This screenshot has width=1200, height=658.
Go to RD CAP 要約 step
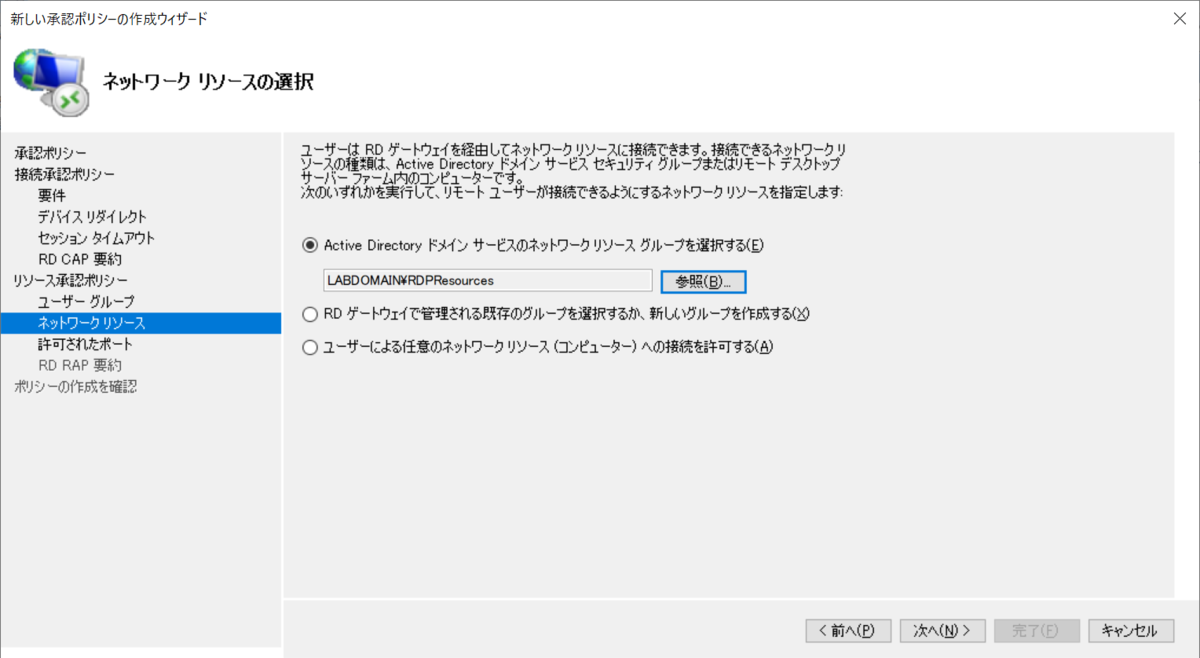point(80,259)
